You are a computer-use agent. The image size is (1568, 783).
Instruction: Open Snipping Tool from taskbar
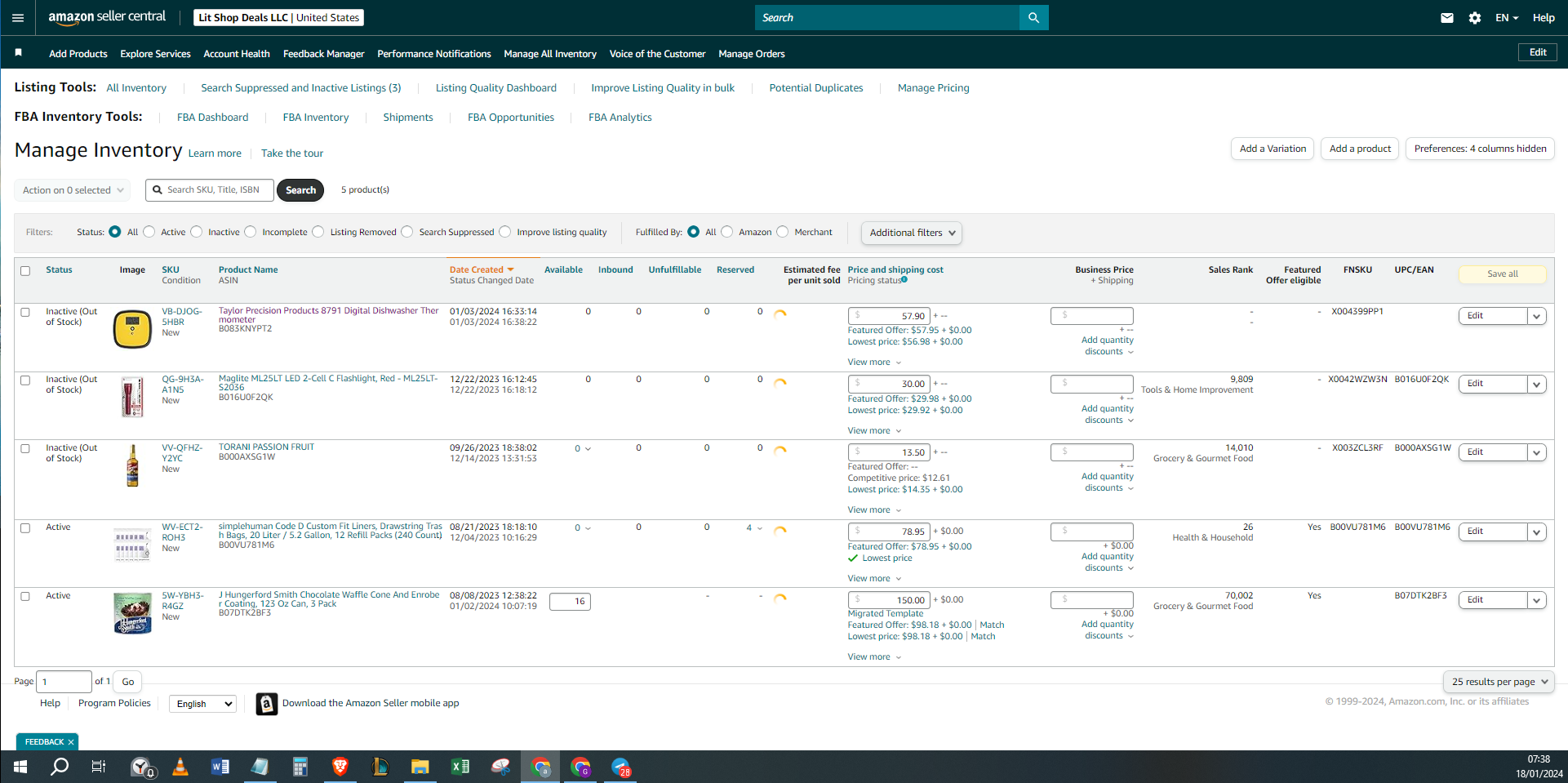coord(500,767)
